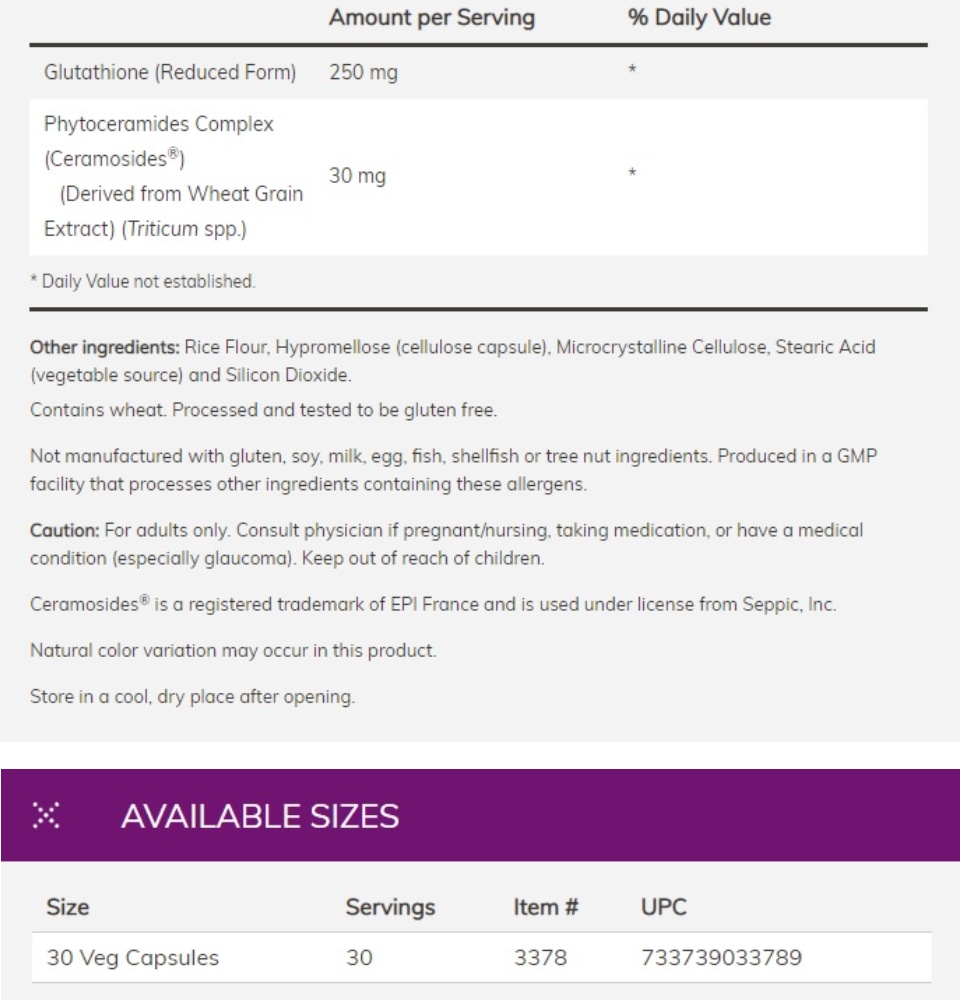The image size is (960, 1000).
Task: Click the 30 mg amount value
Action: point(357,175)
